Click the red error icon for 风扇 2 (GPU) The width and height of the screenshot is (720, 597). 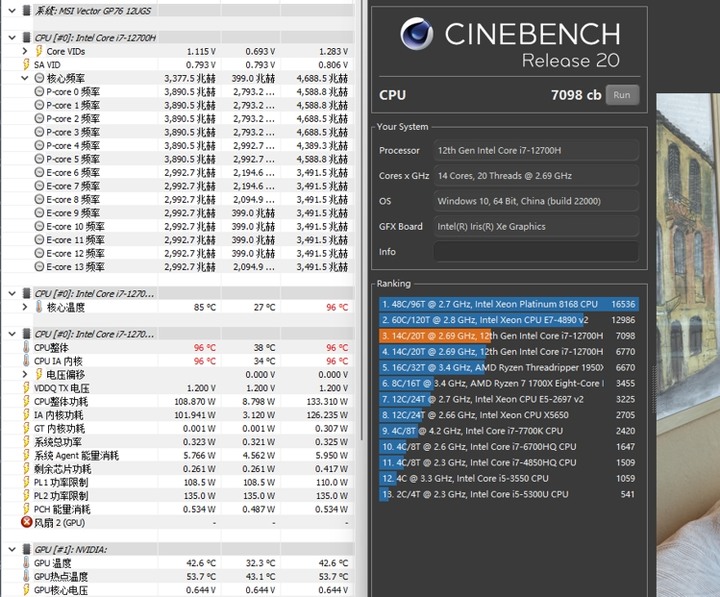tap(27, 522)
